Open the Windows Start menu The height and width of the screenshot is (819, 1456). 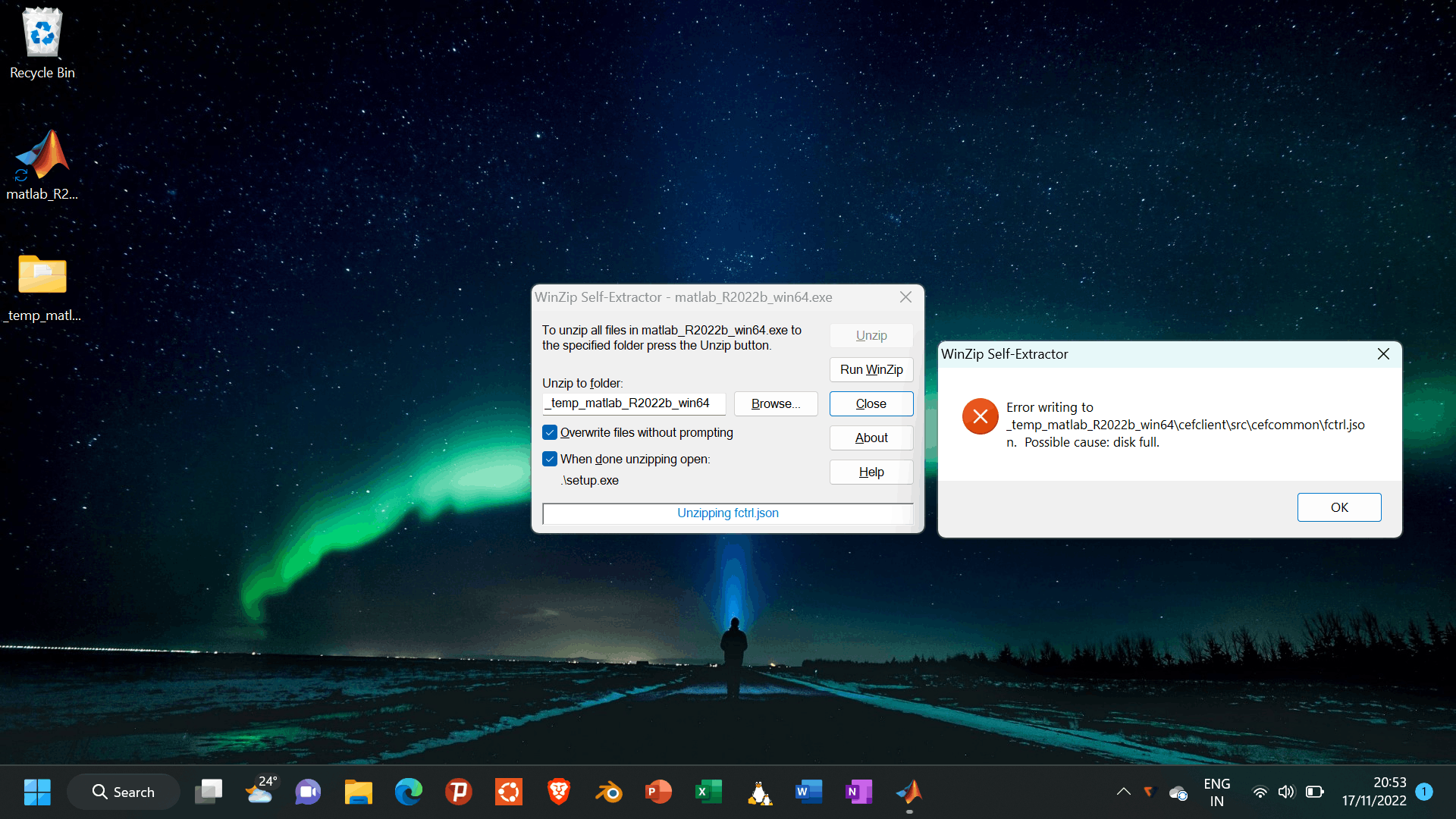click(36, 792)
